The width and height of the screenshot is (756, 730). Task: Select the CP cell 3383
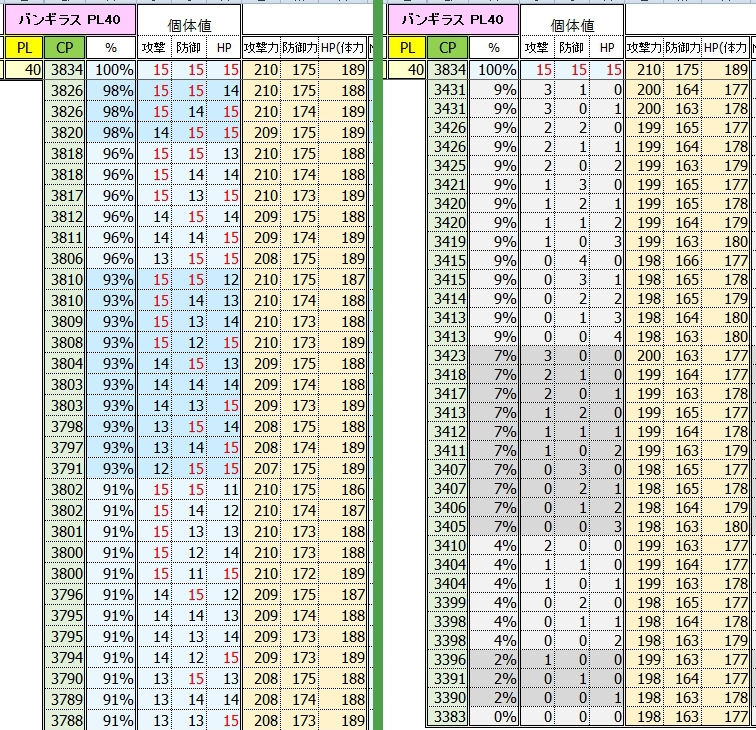click(x=448, y=717)
